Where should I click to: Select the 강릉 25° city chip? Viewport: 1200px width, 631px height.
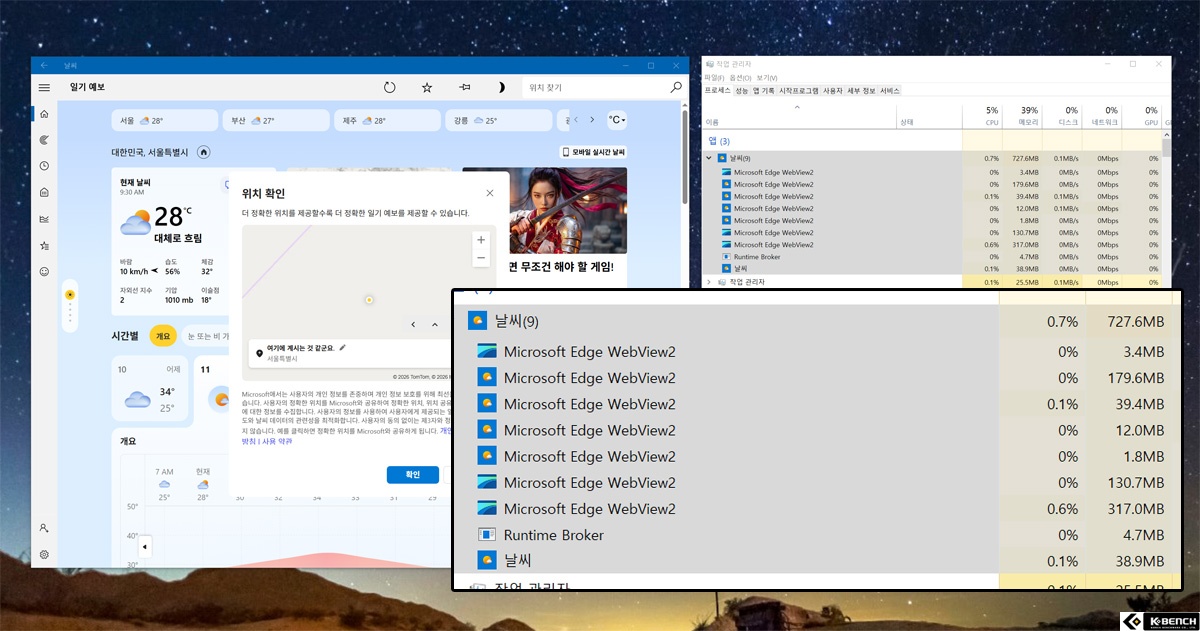[500, 120]
